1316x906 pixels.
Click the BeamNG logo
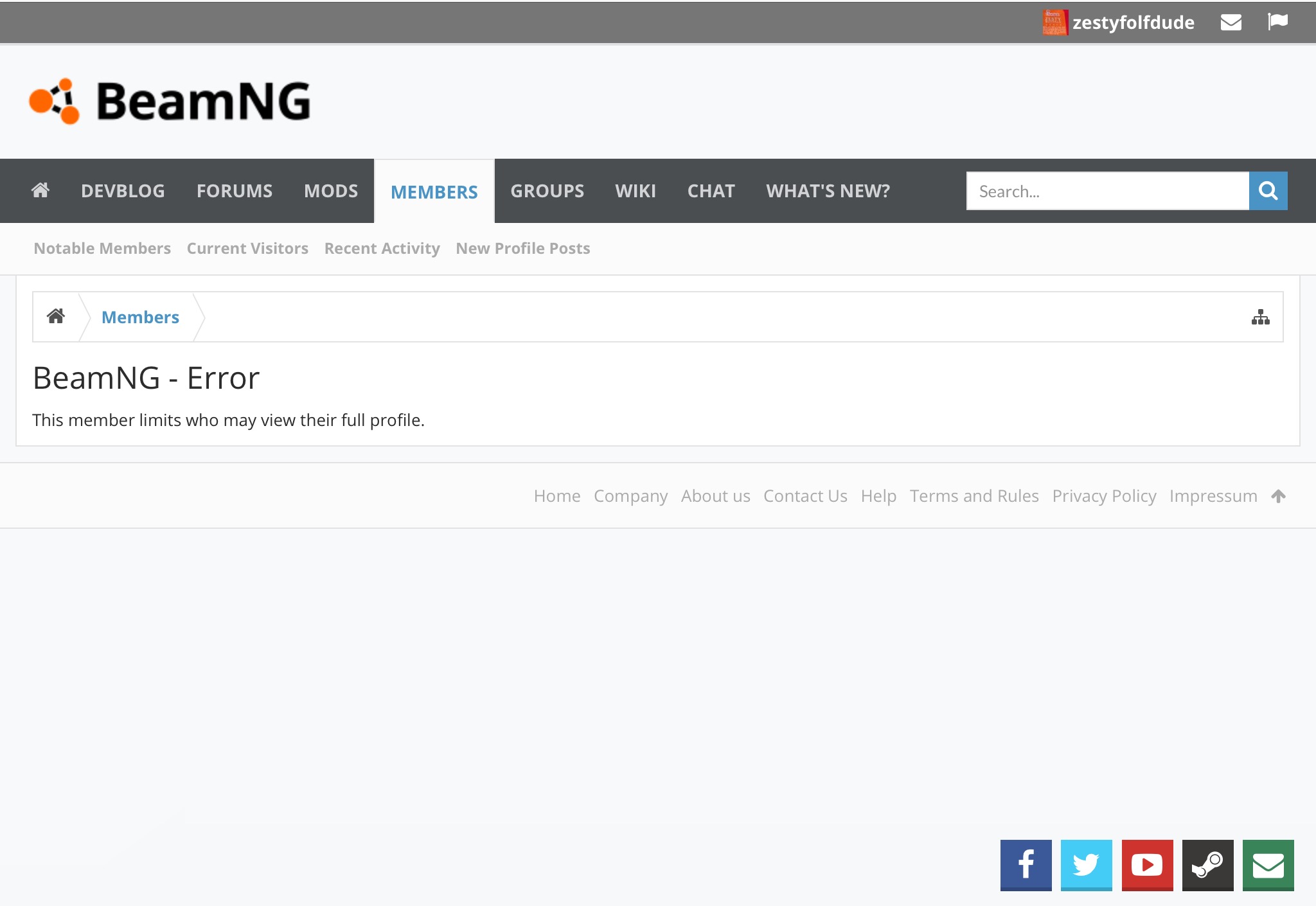click(x=170, y=102)
